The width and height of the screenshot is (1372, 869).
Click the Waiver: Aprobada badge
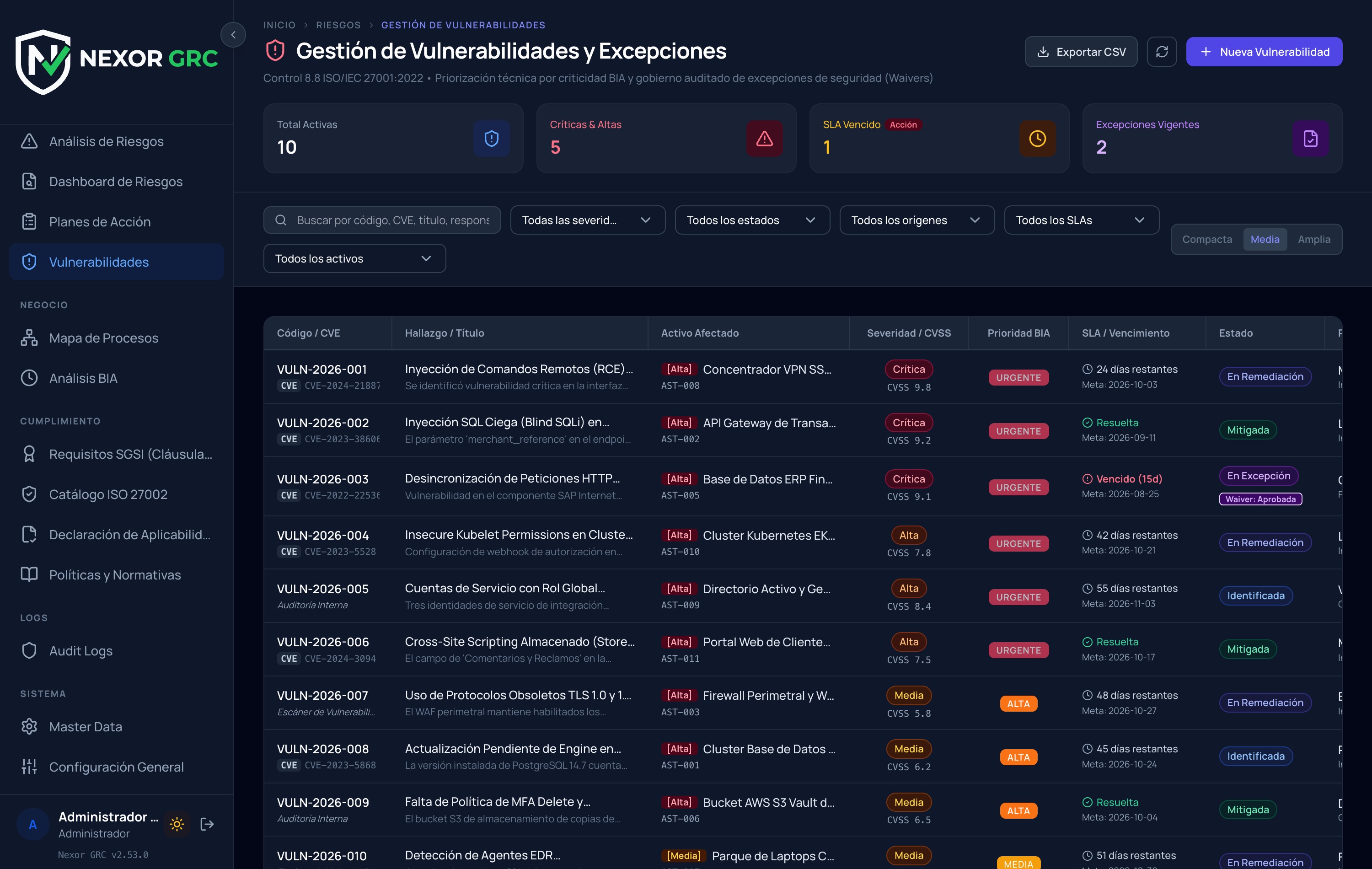pyautogui.click(x=1260, y=499)
